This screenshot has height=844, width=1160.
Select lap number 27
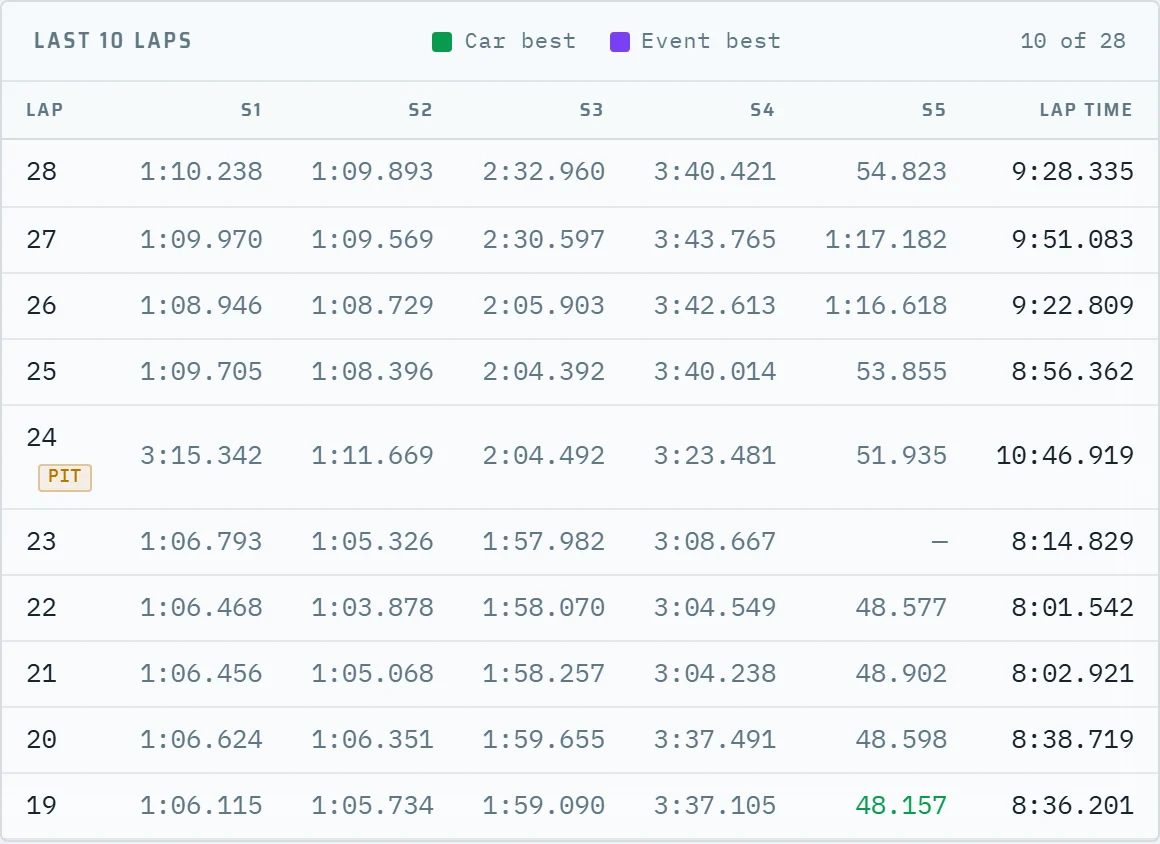[x=41, y=240]
